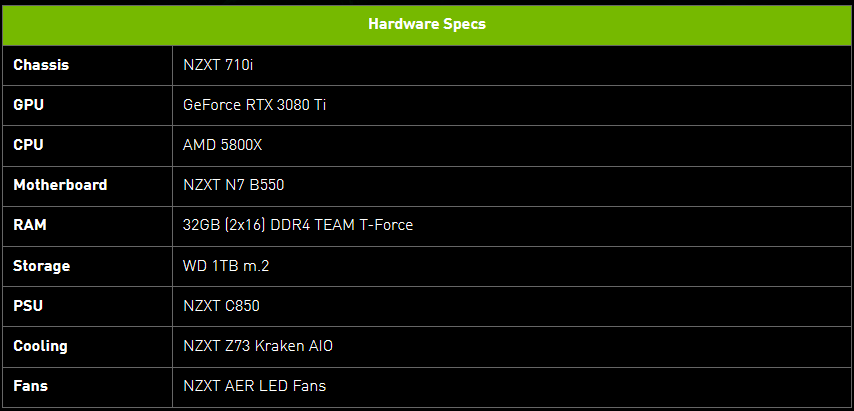This screenshot has height=411, width=854.
Task: Click the GeForce RTX 3080 Ti text
Action: tap(255, 105)
